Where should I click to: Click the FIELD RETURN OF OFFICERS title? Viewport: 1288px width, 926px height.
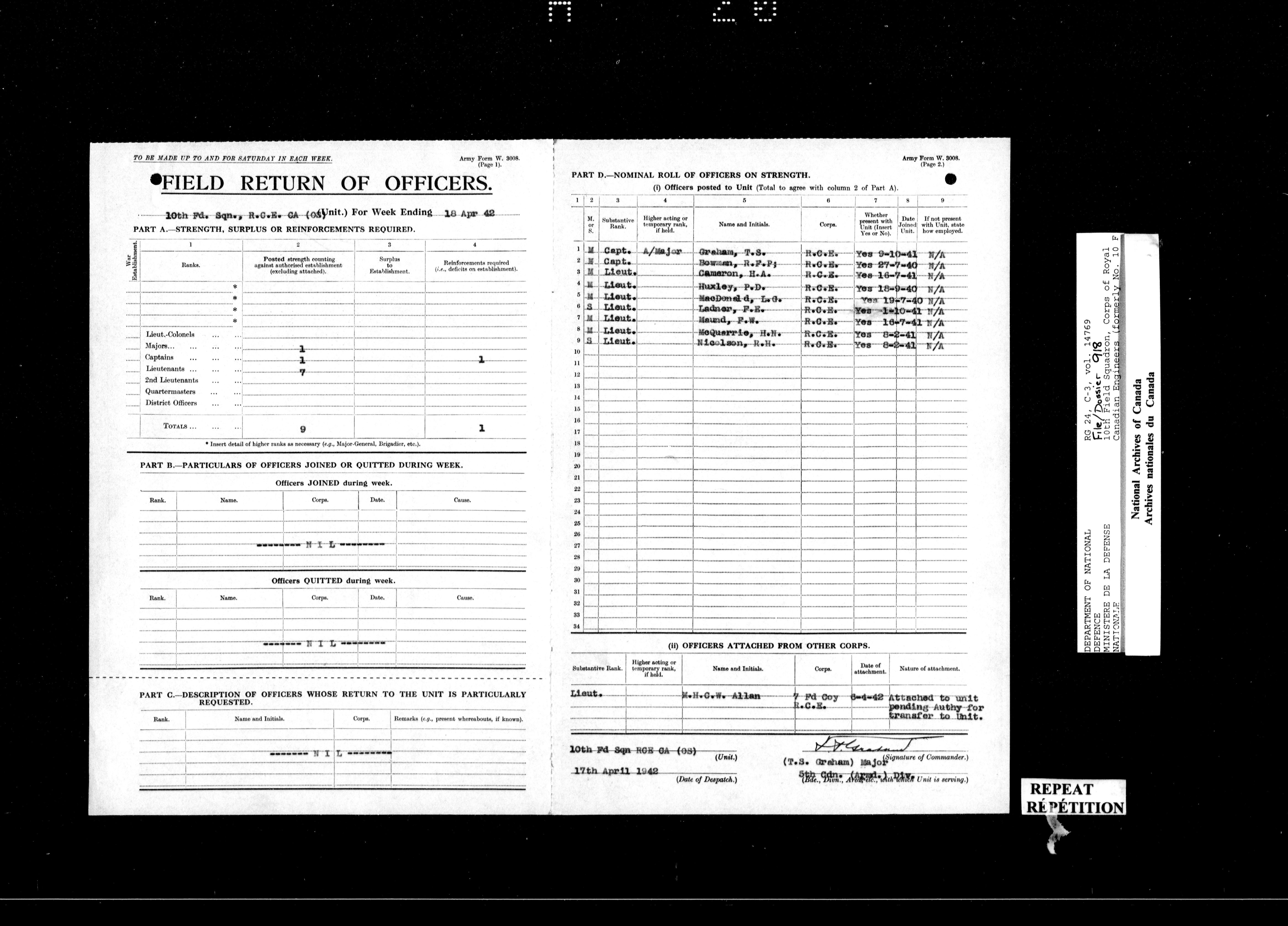327,183
